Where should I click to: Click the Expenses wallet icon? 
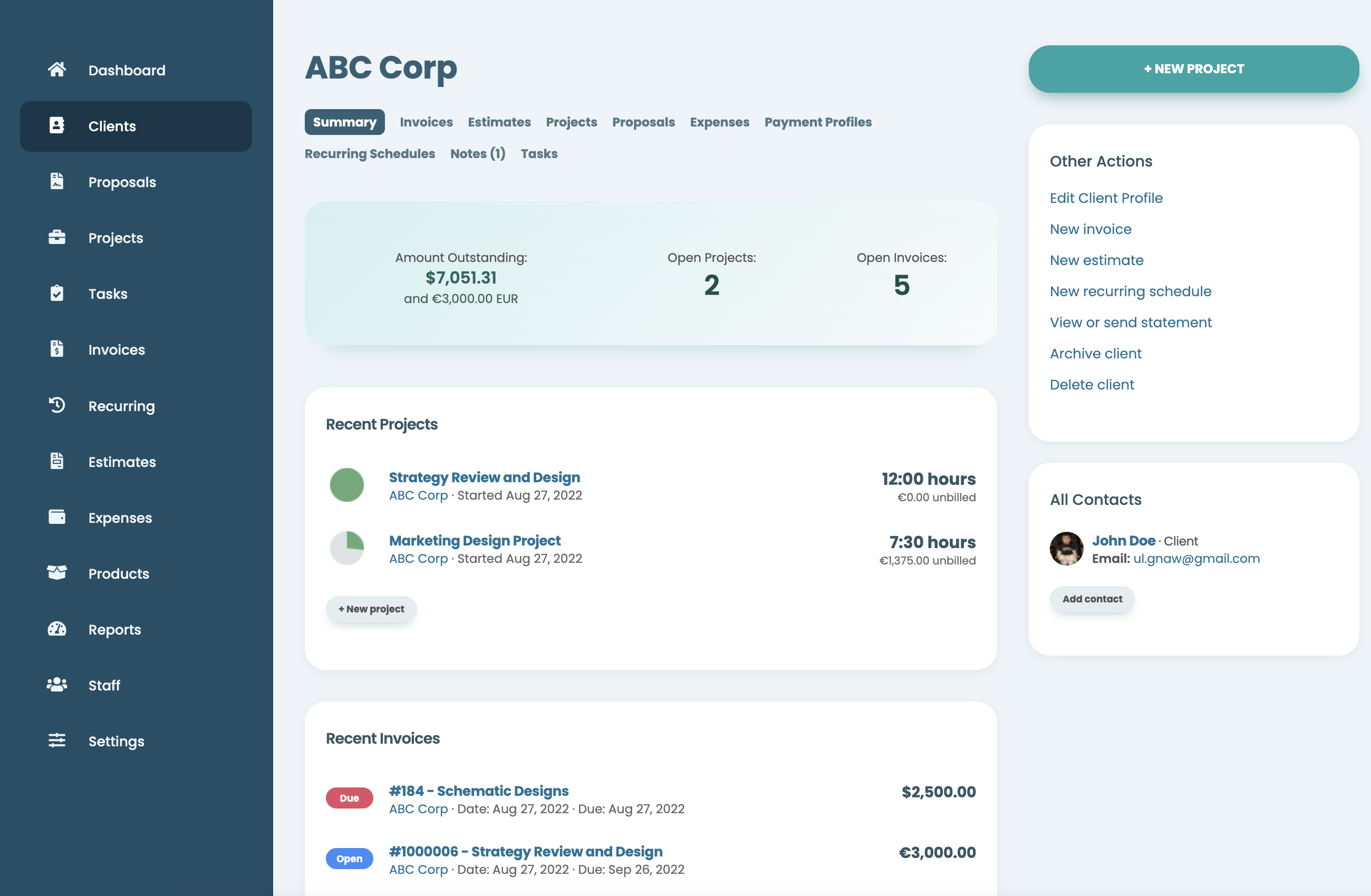click(56, 517)
